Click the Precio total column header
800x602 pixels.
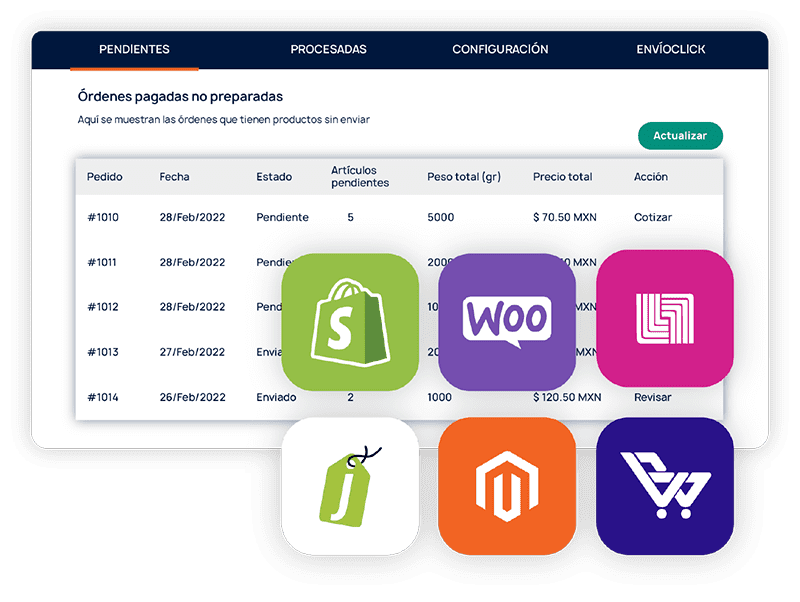point(561,176)
